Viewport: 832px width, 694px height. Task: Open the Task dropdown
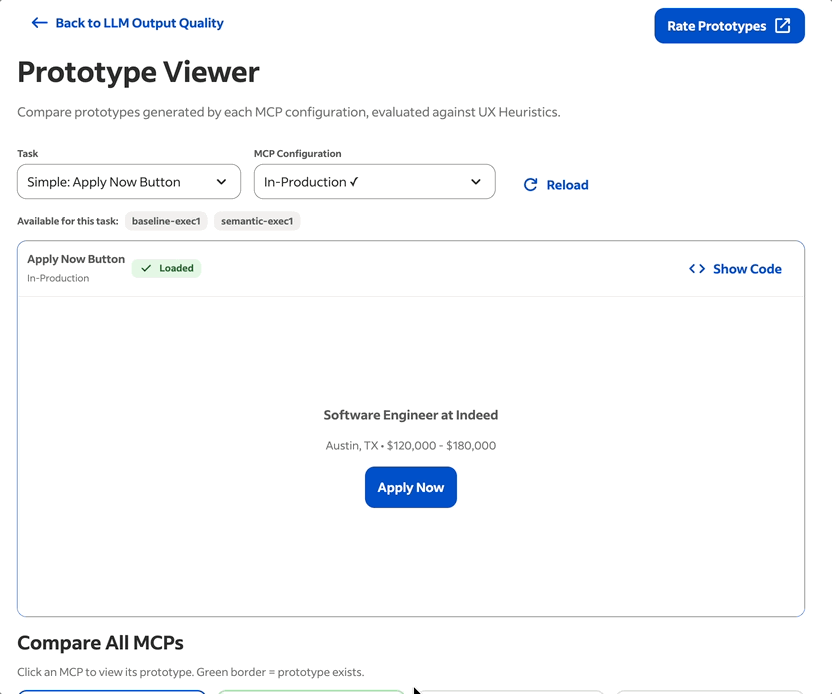pos(128,181)
